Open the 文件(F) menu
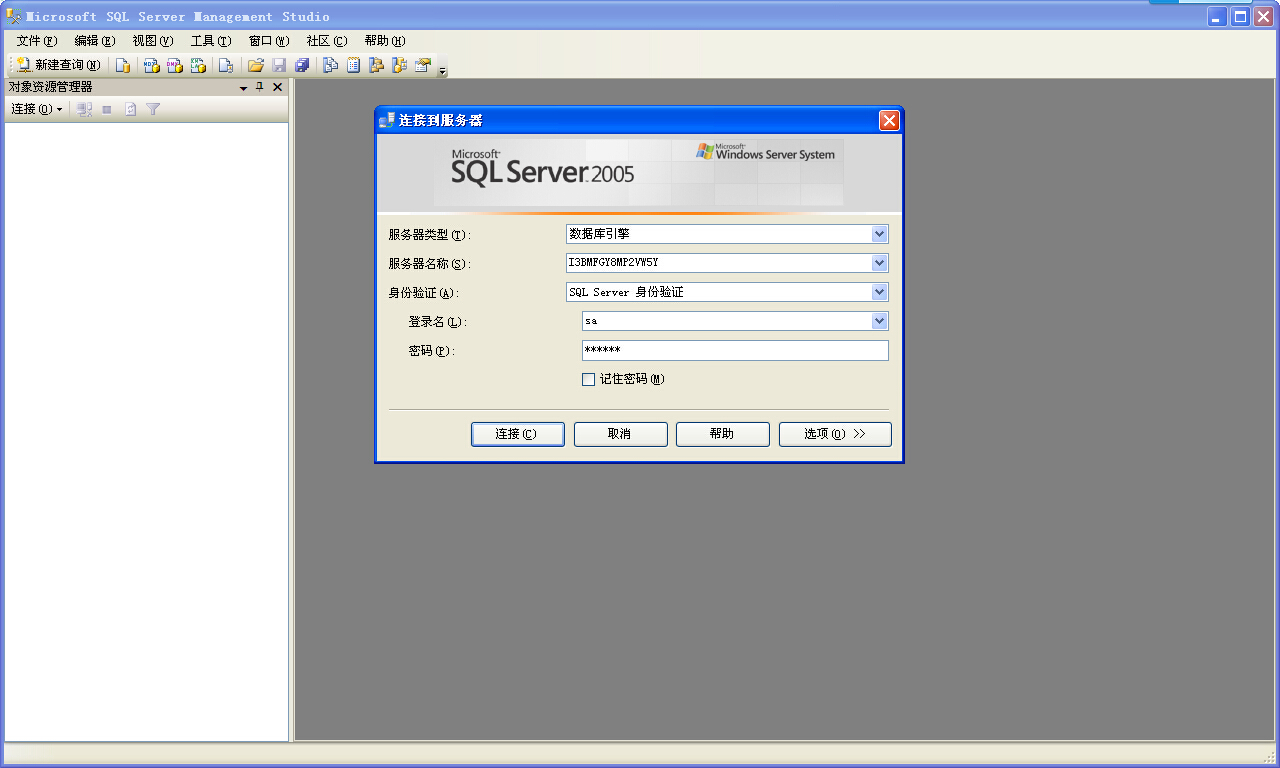1280x768 pixels. click(37, 41)
